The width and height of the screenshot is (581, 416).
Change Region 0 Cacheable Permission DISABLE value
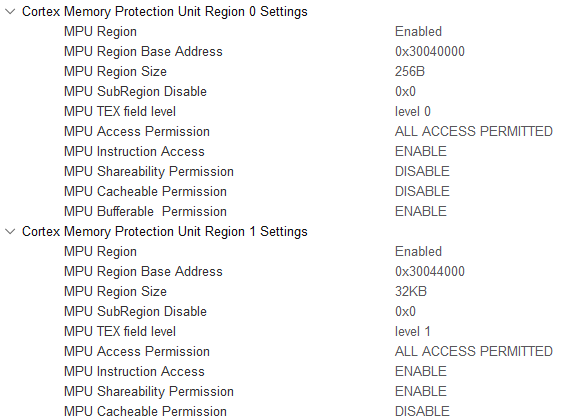[422, 192]
